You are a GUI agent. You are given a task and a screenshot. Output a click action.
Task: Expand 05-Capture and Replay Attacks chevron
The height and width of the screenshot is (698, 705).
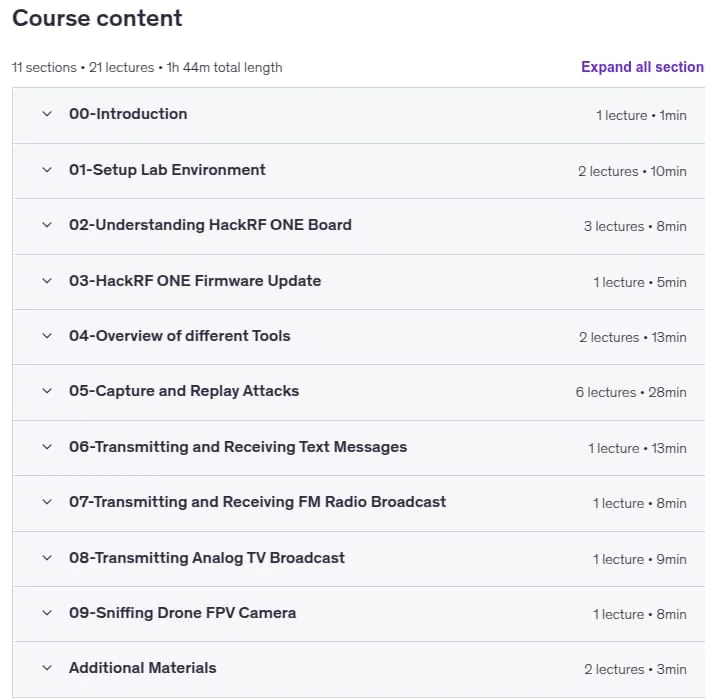coord(47,391)
